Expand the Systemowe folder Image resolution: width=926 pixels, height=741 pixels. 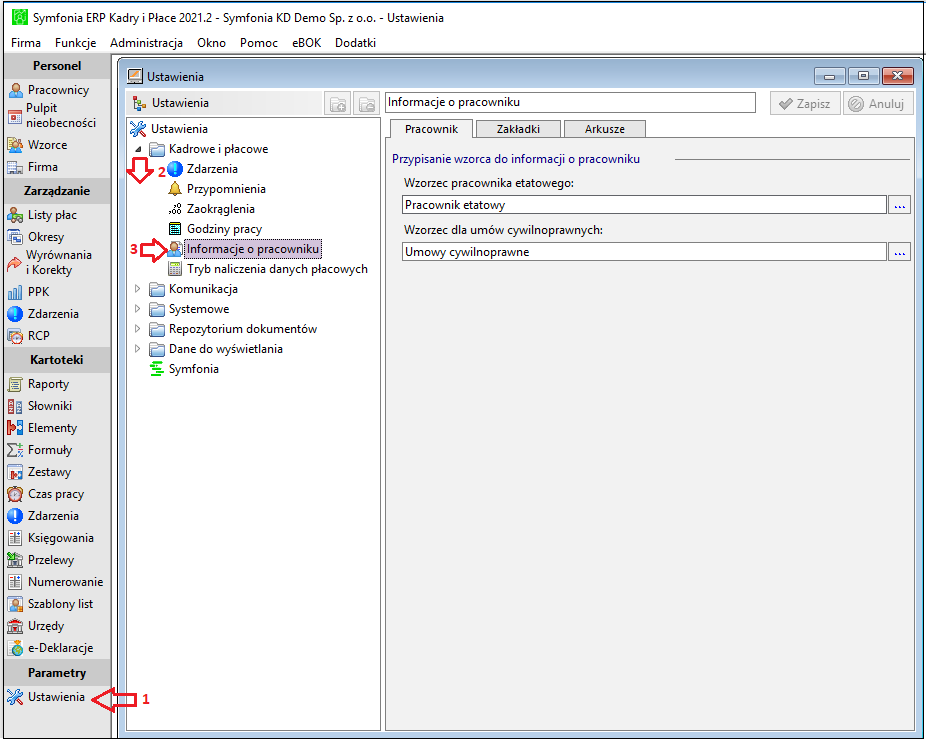(138, 309)
